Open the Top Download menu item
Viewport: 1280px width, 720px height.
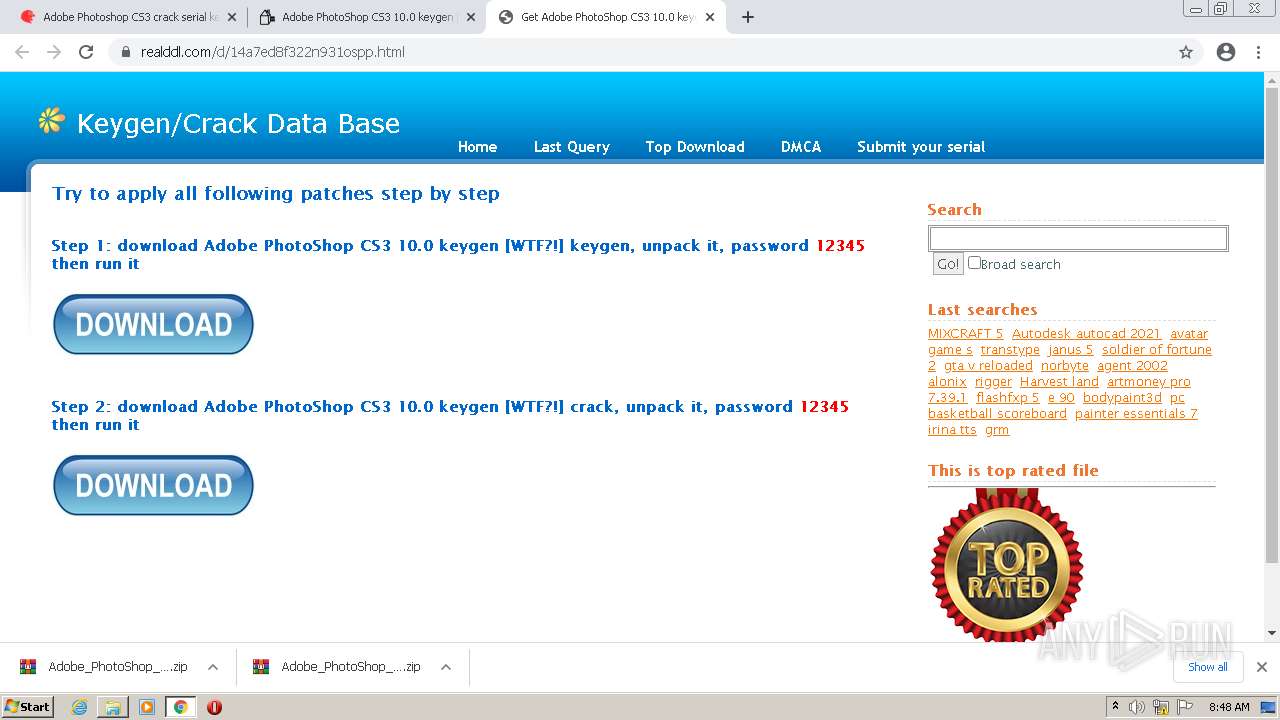(695, 146)
